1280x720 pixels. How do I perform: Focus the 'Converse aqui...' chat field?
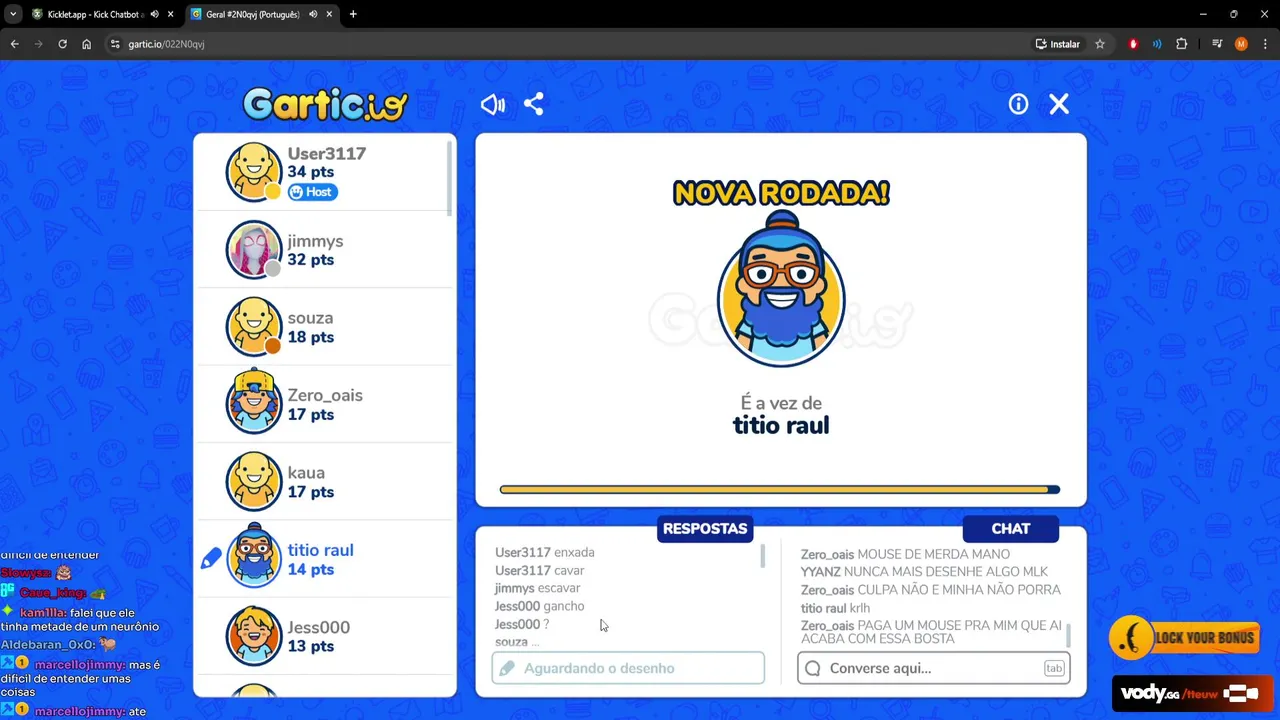point(934,668)
